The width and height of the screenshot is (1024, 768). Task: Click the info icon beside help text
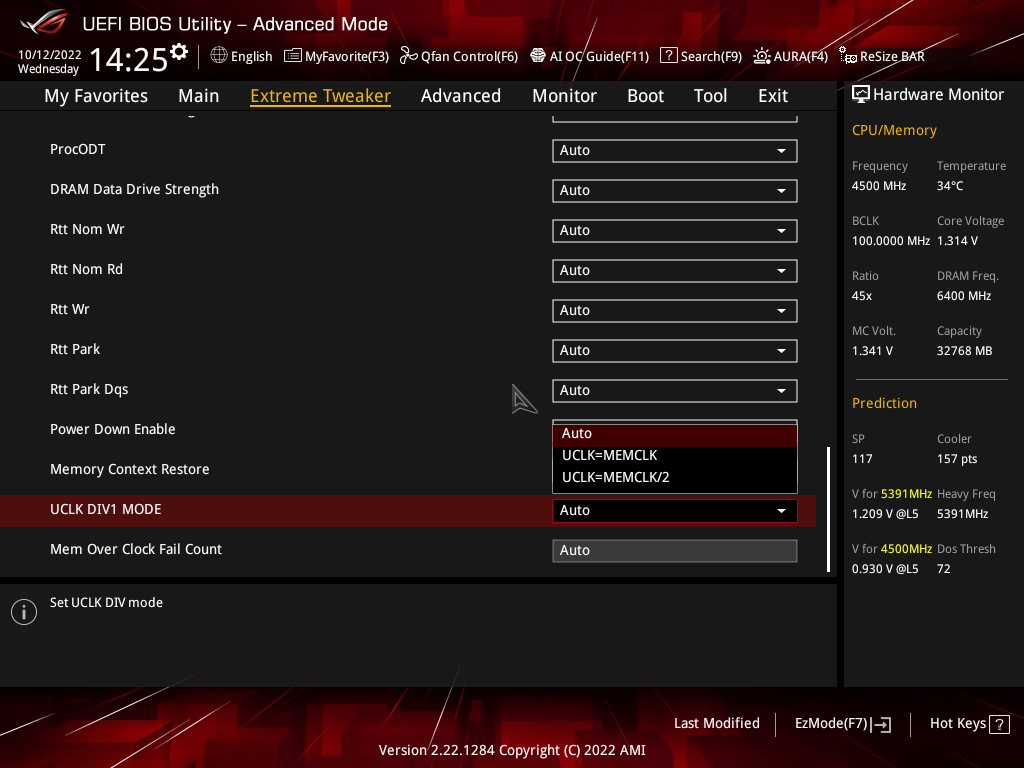(x=24, y=612)
